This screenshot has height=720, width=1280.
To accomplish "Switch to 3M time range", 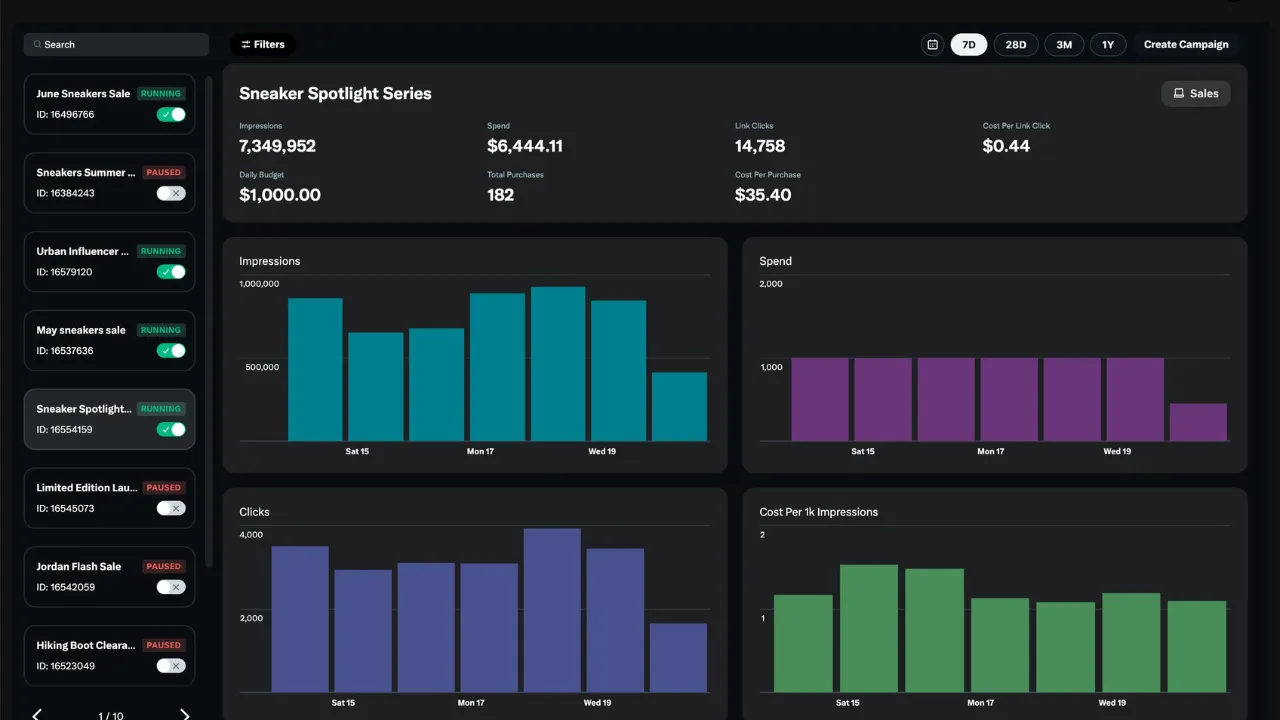I will click(1064, 45).
